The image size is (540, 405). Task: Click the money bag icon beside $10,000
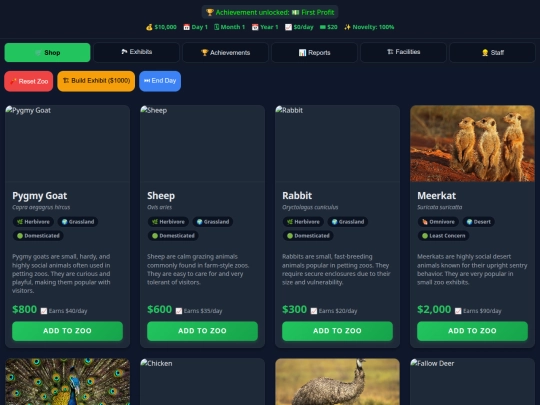point(149,27)
